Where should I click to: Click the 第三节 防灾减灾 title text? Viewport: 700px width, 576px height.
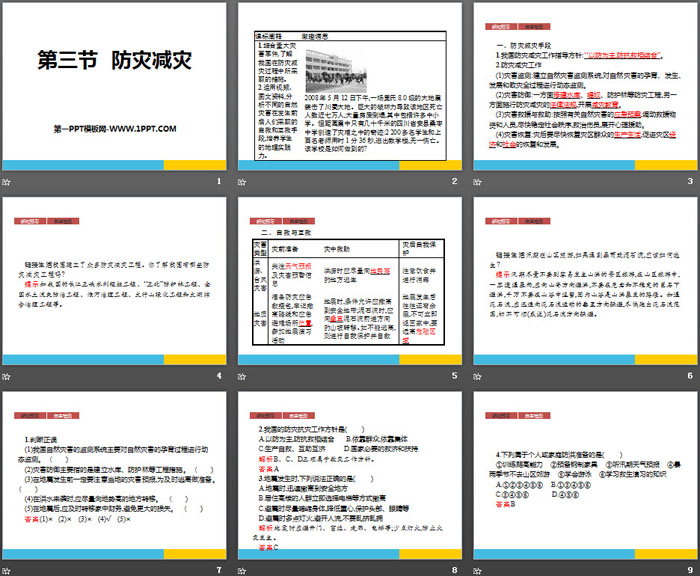[114, 60]
